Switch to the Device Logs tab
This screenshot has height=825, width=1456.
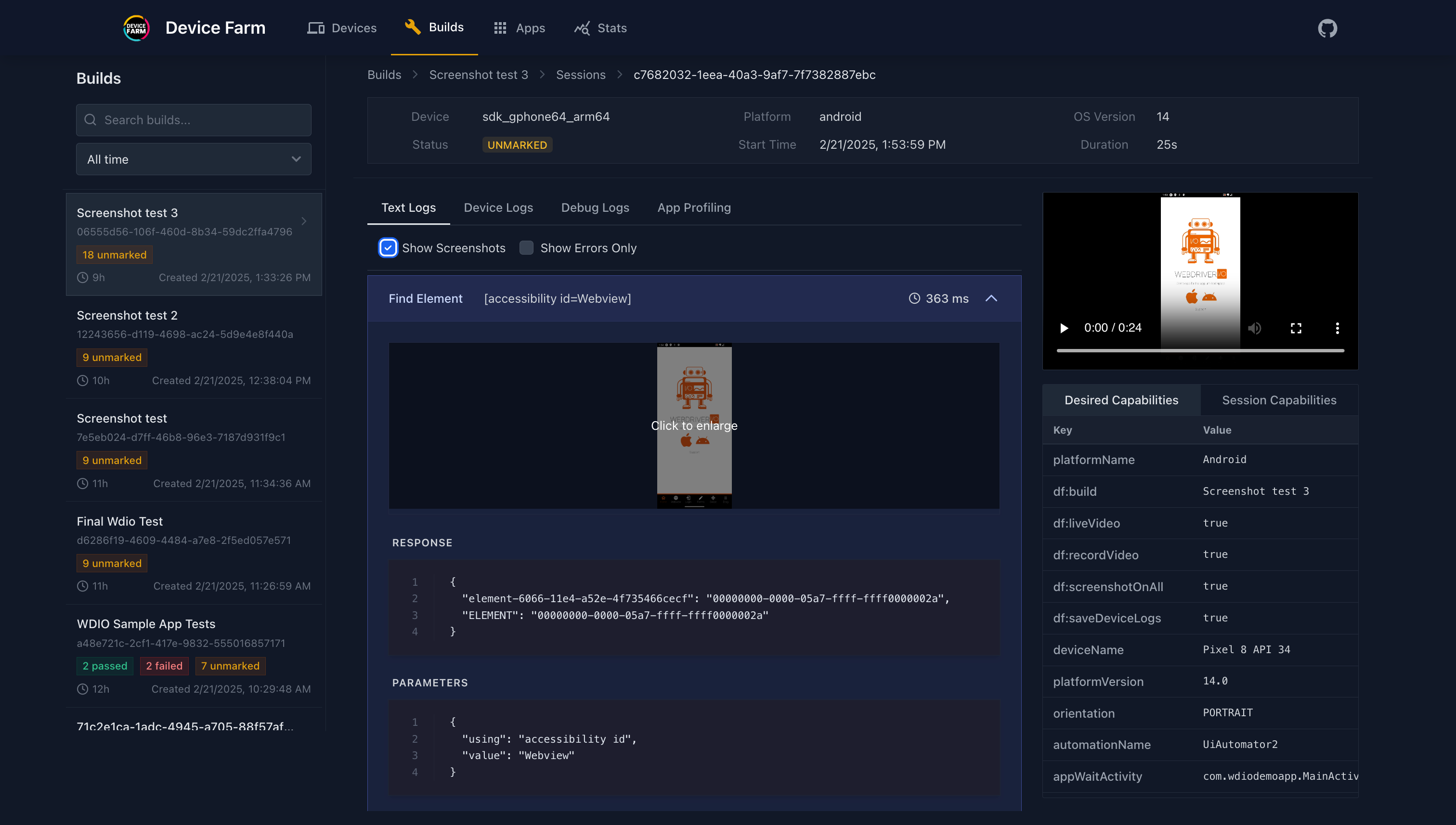click(x=498, y=207)
